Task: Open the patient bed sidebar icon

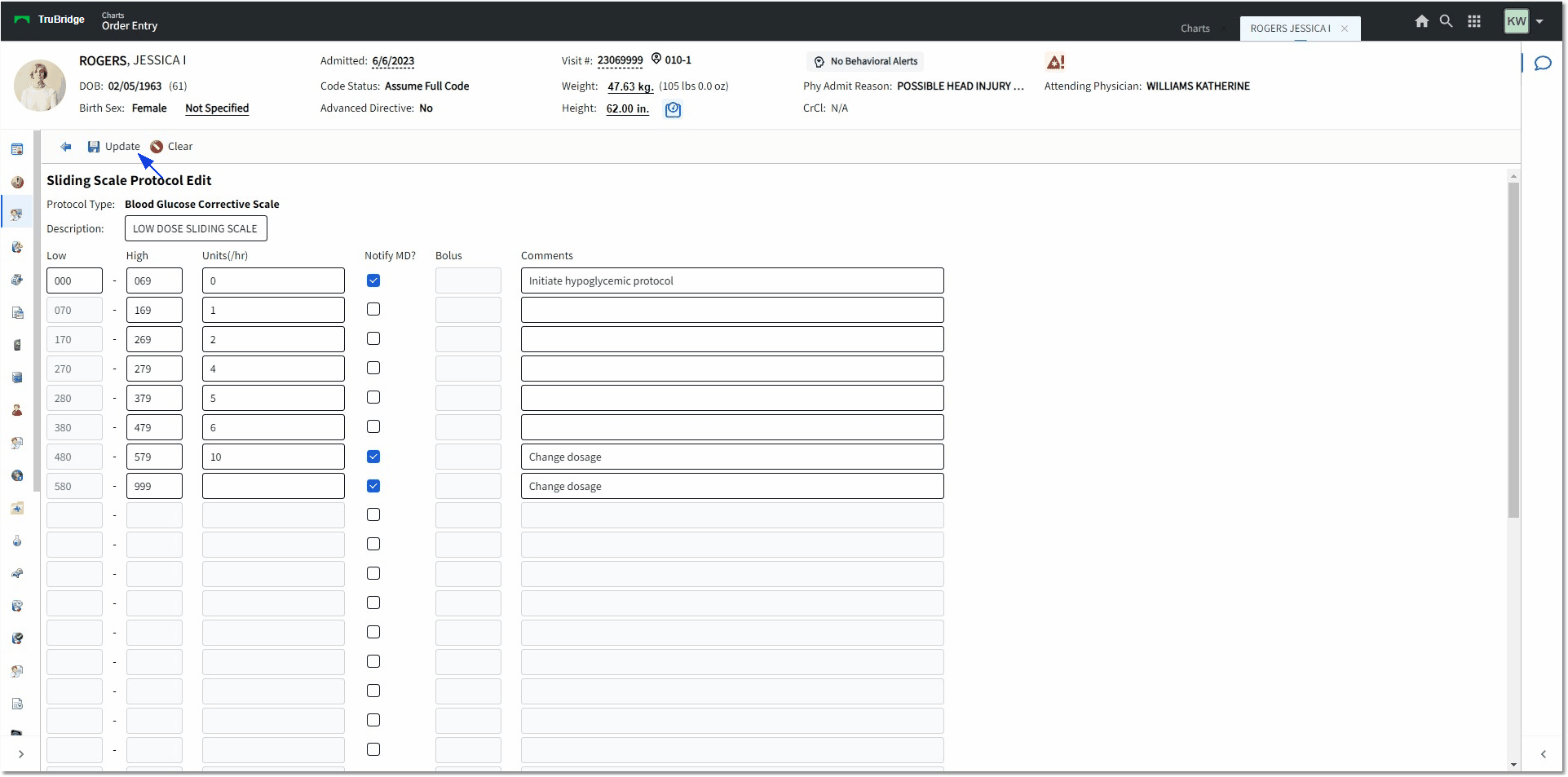Action: coord(17,573)
